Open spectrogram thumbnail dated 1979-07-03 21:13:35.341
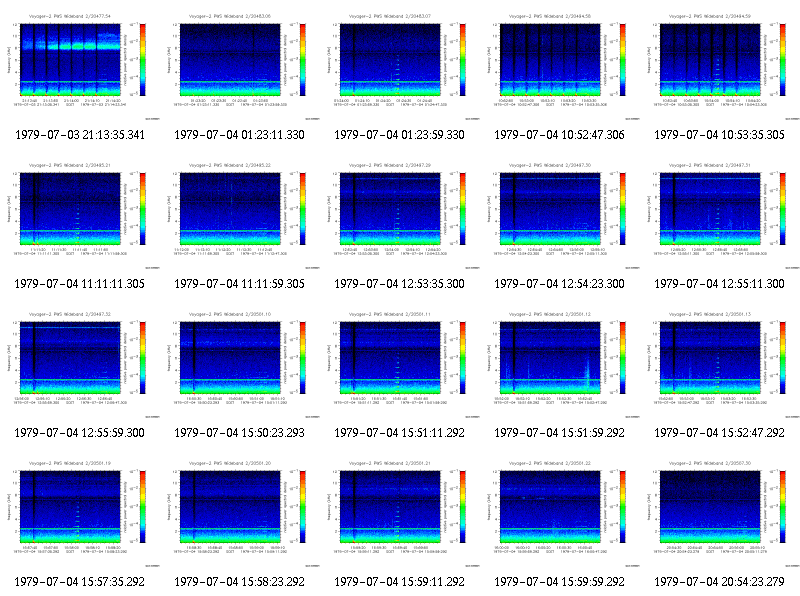The height and width of the screenshot is (596, 800). (80, 66)
